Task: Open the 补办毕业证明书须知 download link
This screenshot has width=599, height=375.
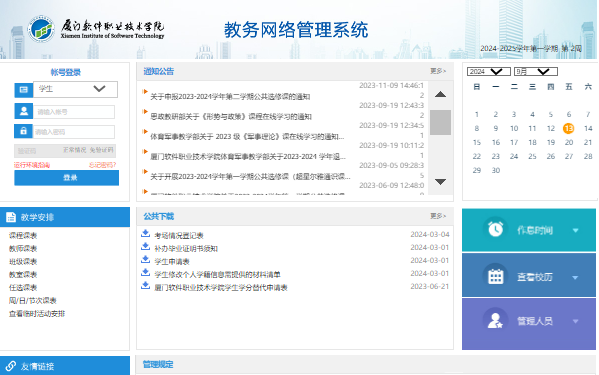Action: tap(186, 249)
